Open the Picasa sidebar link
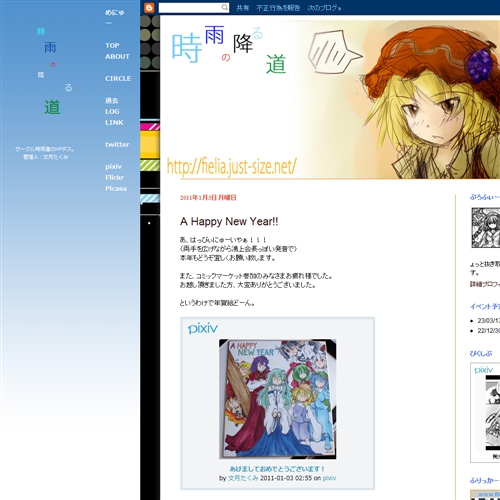Screen dimensions: 500x500 point(116,188)
